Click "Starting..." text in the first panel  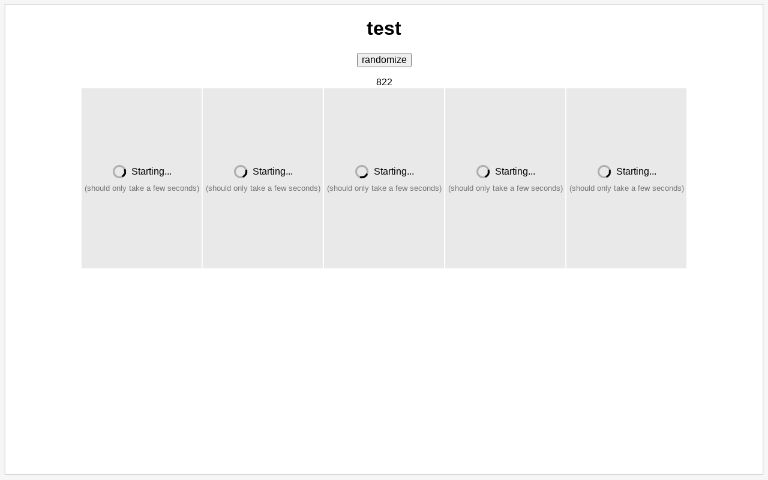click(x=151, y=172)
